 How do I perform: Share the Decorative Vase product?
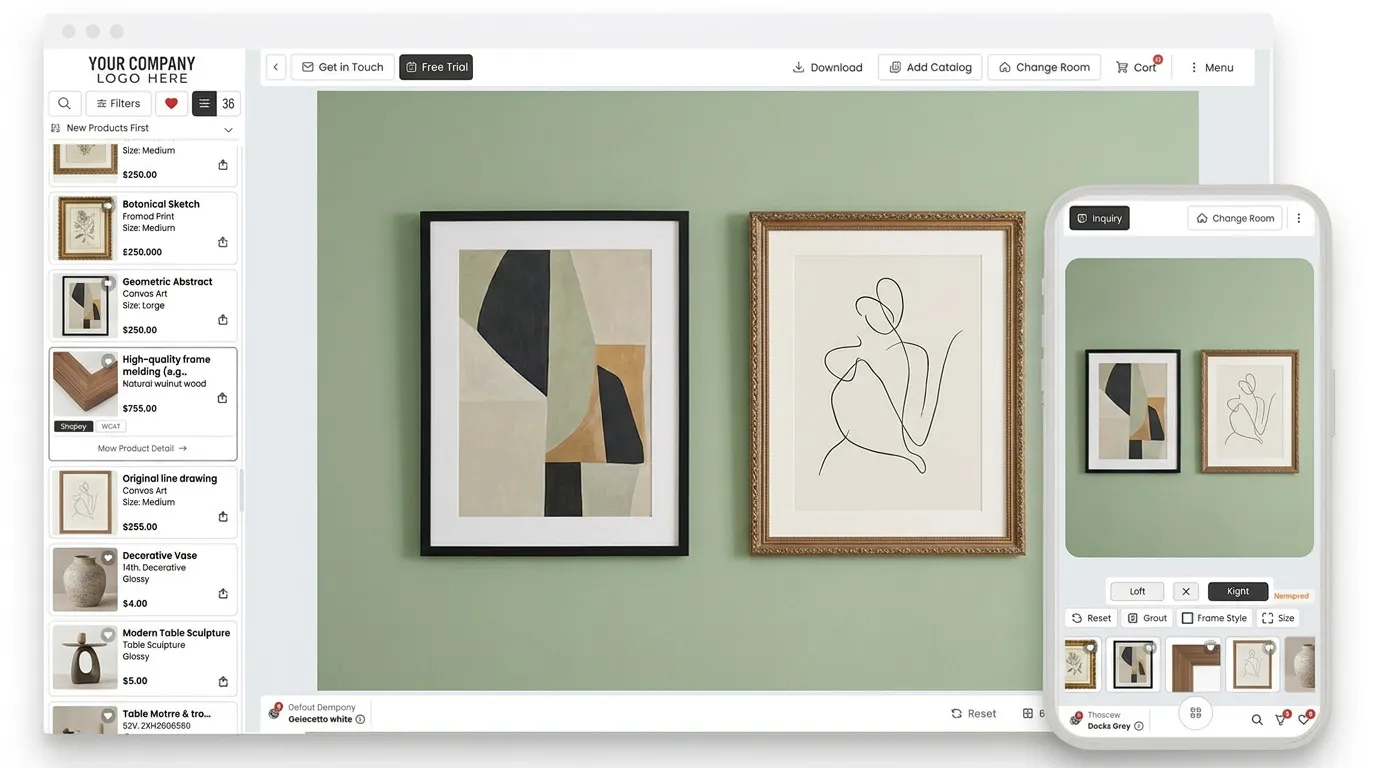tap(223, 594)
